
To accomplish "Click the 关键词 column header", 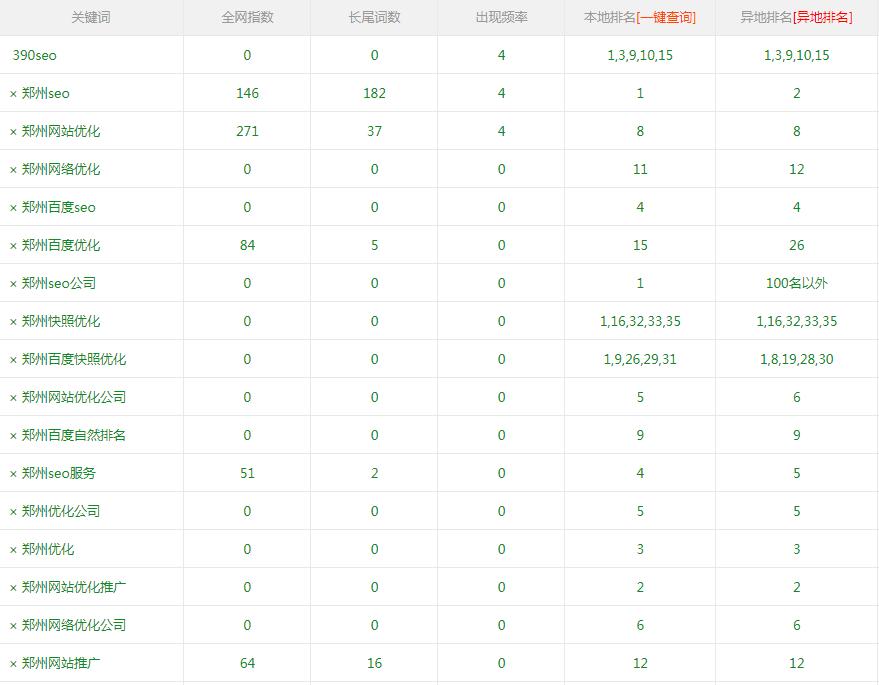I will pyautogui.click(x=91, y=18).
